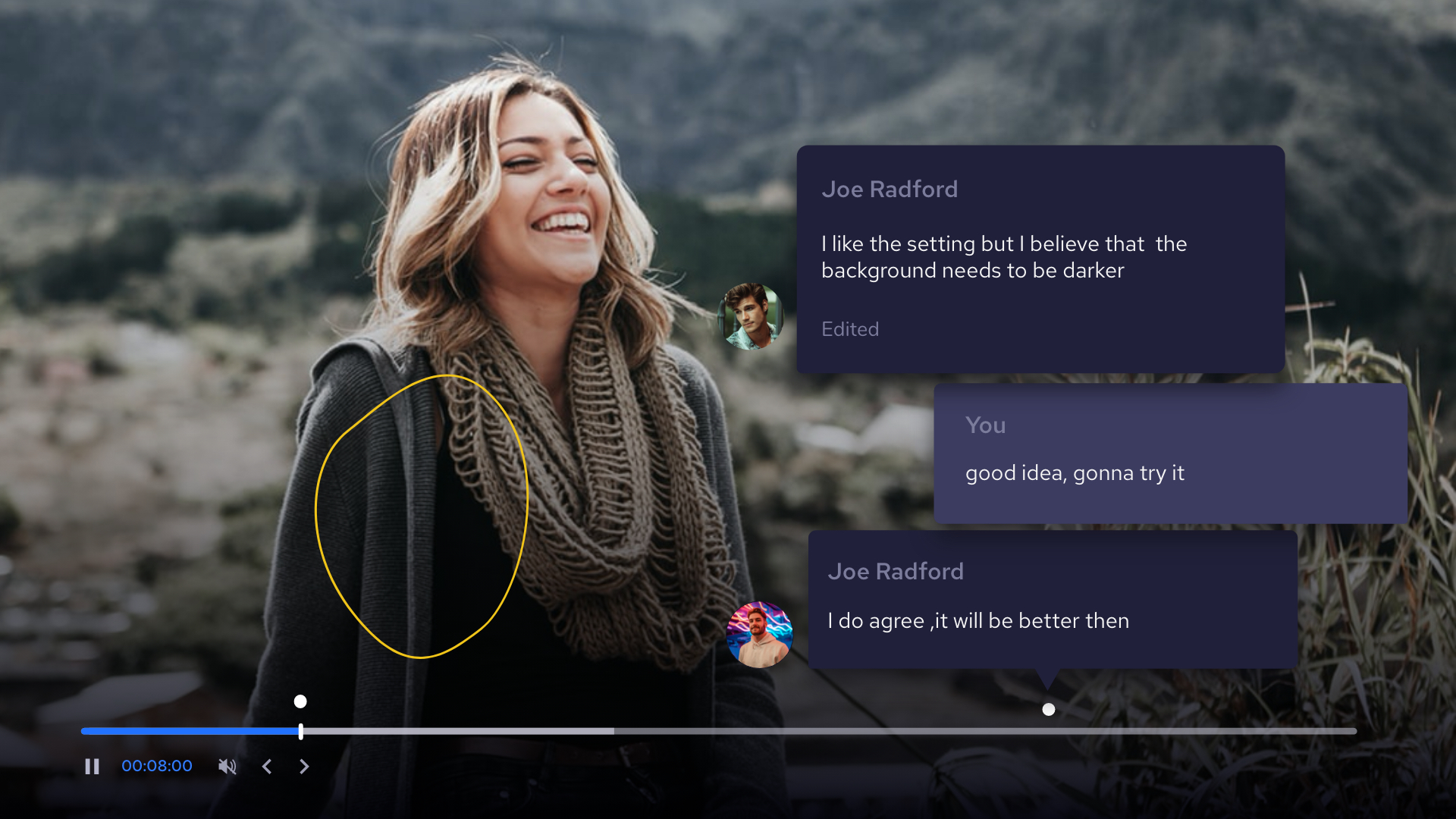The width and height of the screenshot is (1456, 819).
Task: Open Joe Radford's avatar with teal shirt
Action: [x=751, y=316]
